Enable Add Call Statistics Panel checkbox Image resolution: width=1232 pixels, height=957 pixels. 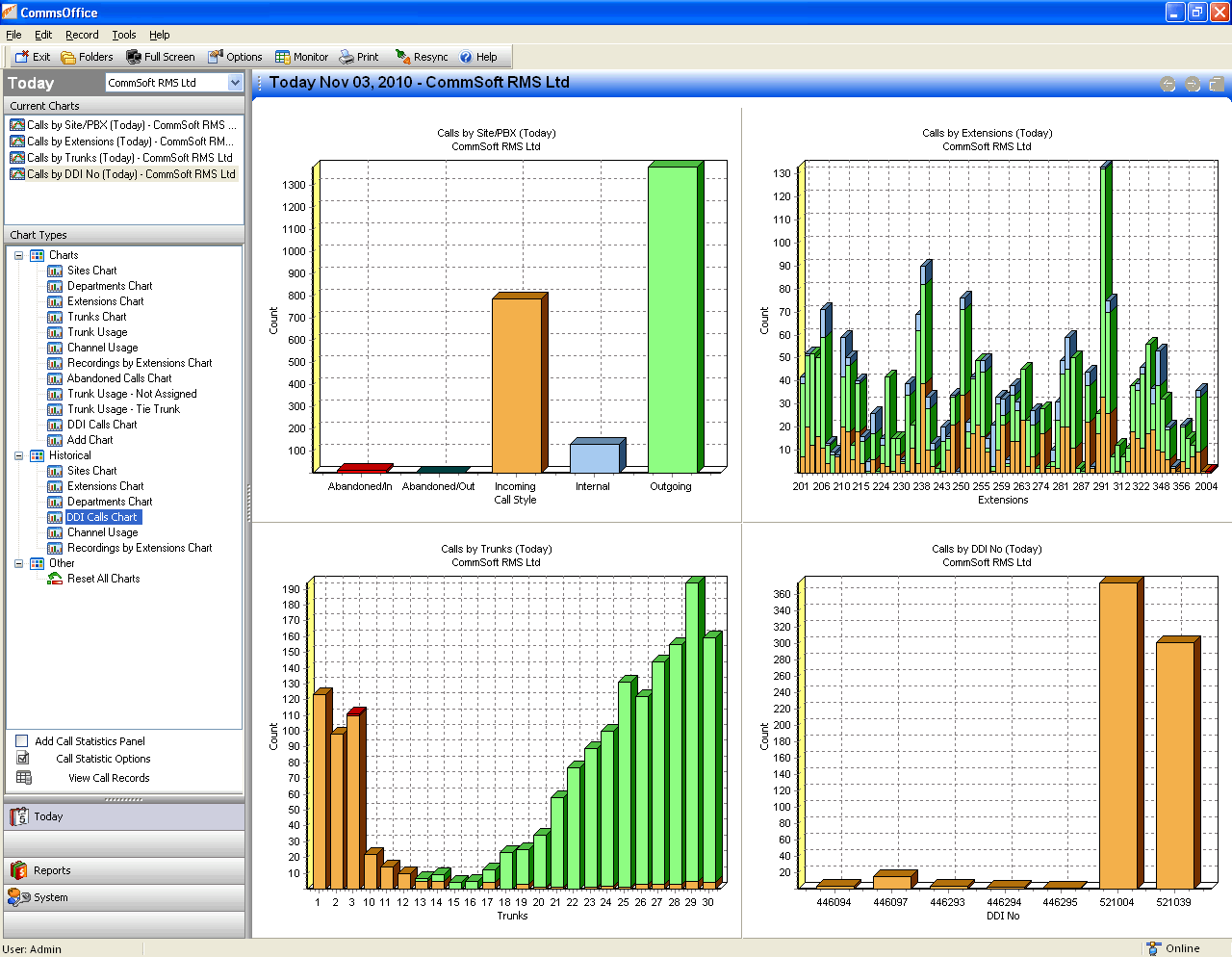pos(21,741)
